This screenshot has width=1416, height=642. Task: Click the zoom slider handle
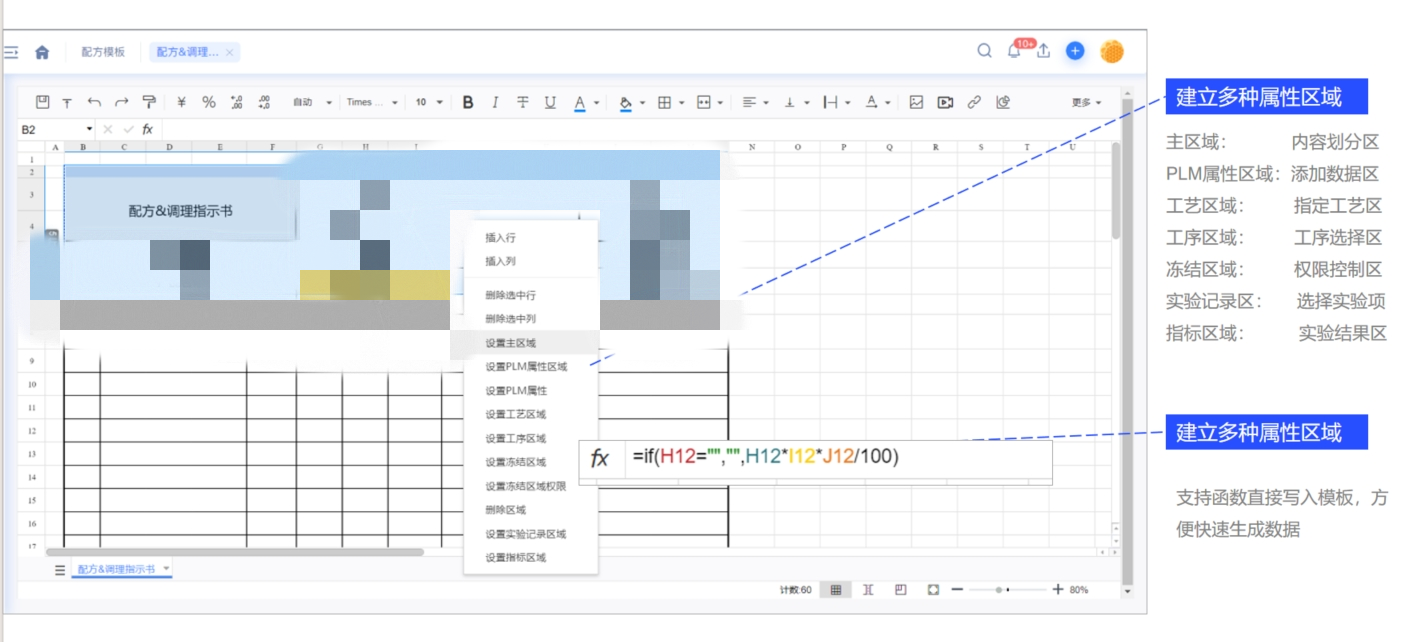[x=999, y=590]
